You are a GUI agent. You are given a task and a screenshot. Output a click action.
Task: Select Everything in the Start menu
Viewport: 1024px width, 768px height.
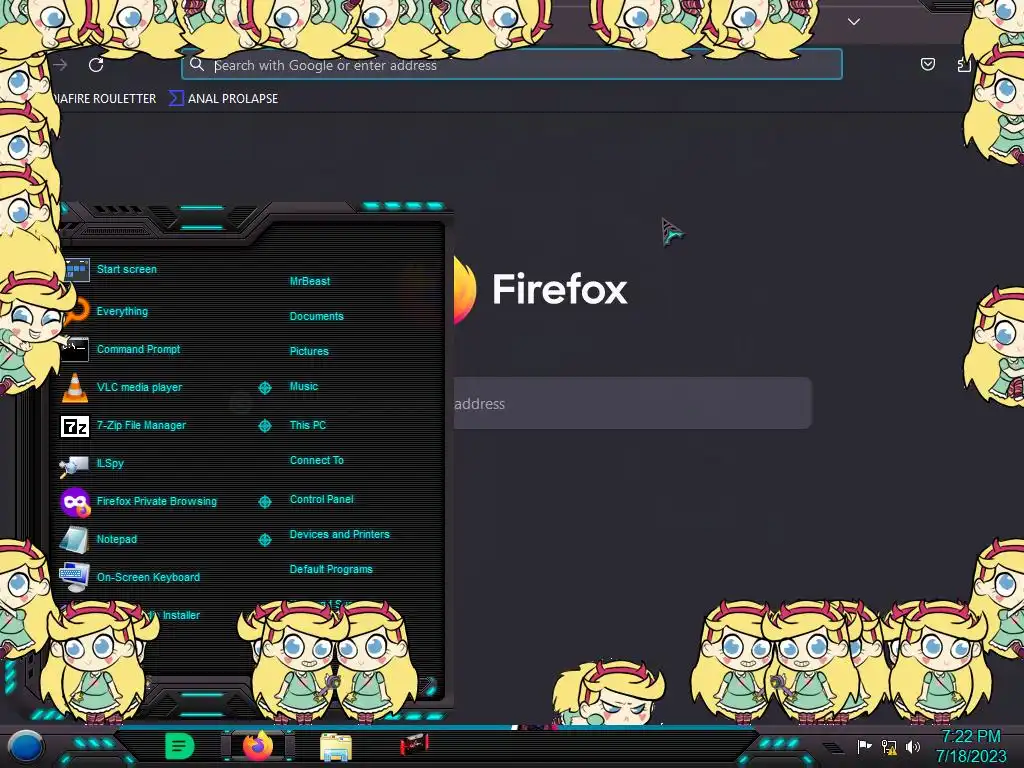122,311
